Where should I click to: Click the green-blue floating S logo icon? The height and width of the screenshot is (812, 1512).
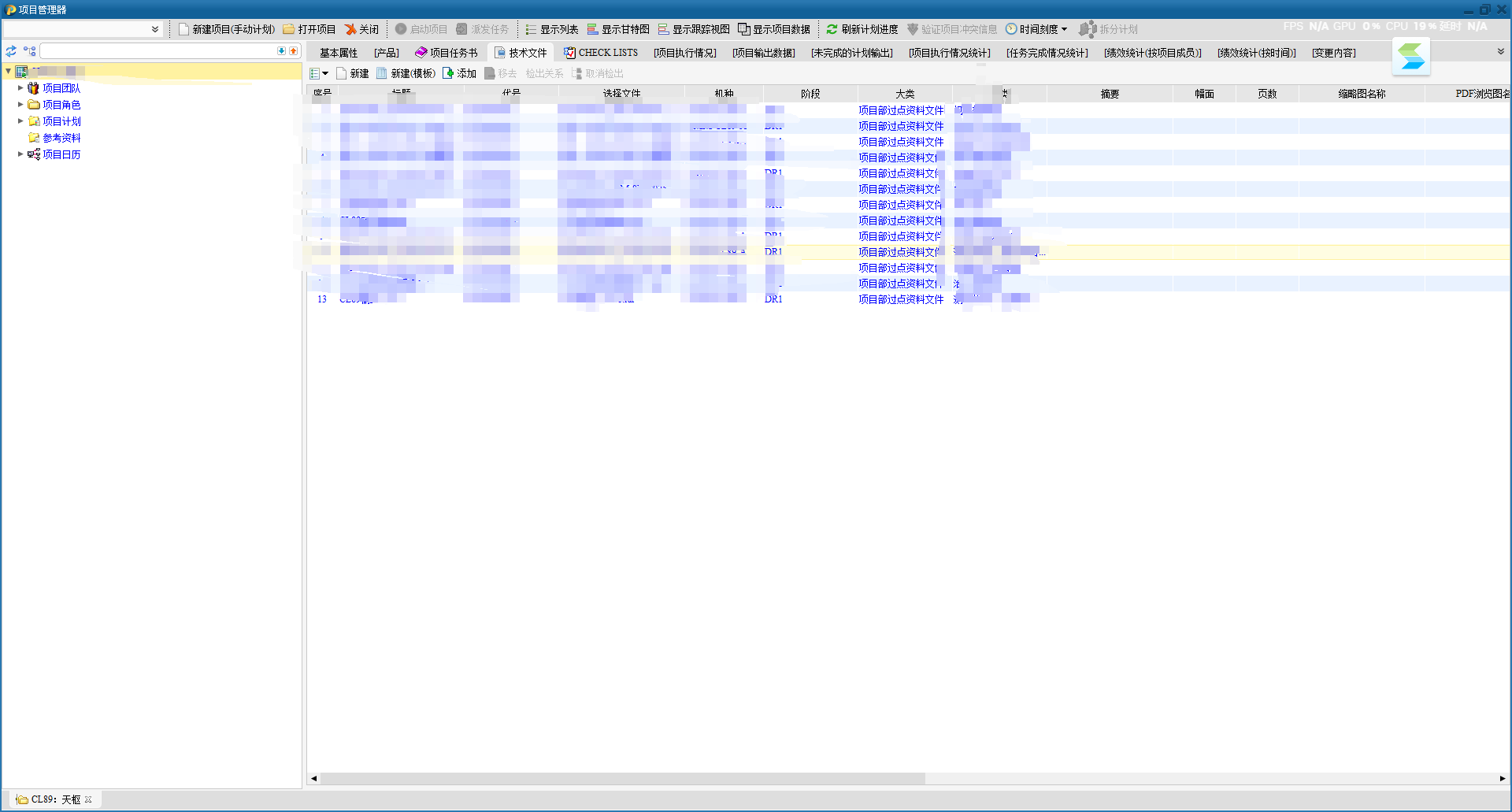[x=1411, y=57]
